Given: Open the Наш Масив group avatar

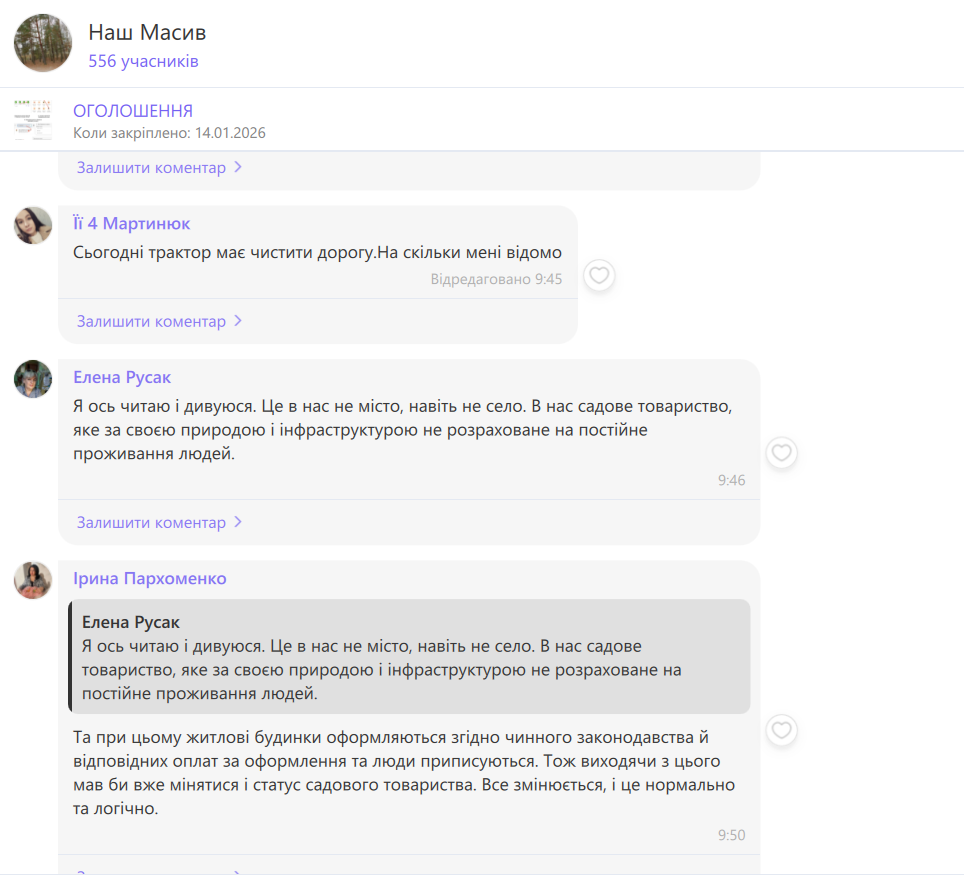Looking at the screenshot, I should [42, 44].
